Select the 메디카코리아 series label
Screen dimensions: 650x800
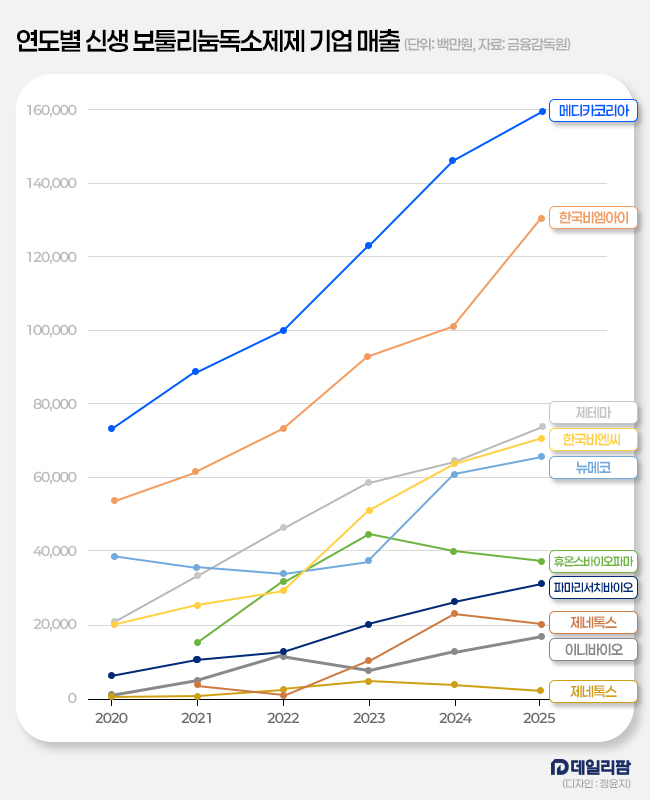coord(594,111)
